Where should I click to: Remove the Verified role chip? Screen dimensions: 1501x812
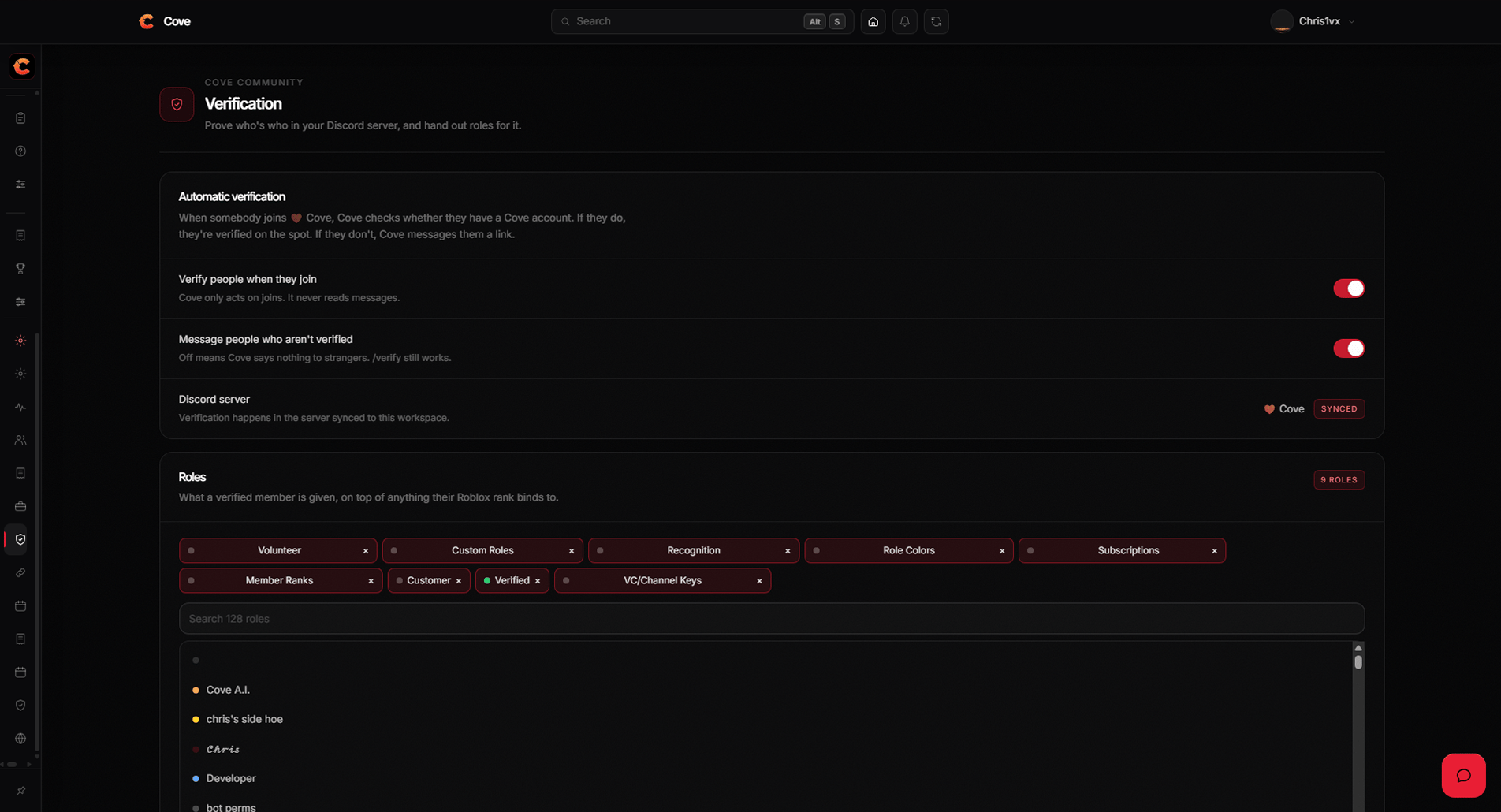pyautogui.click(x=538, y=581)
